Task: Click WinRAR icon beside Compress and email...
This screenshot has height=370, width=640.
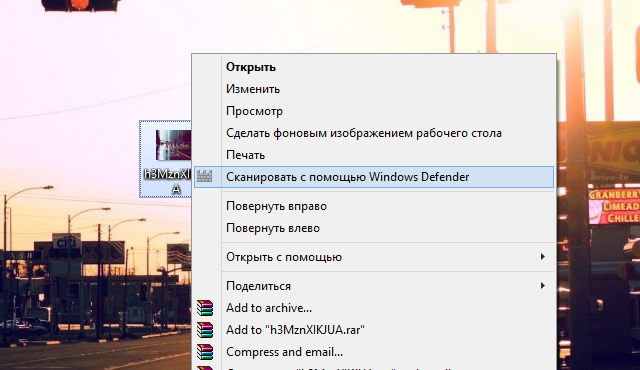Action: (205, 352)
